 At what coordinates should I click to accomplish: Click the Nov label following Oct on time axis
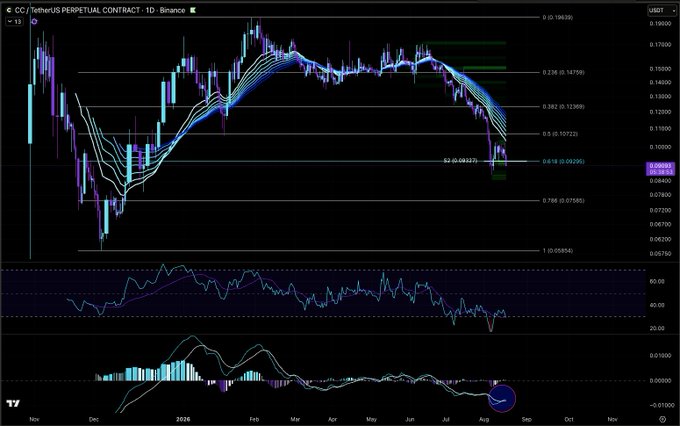(x=612, y=419)
